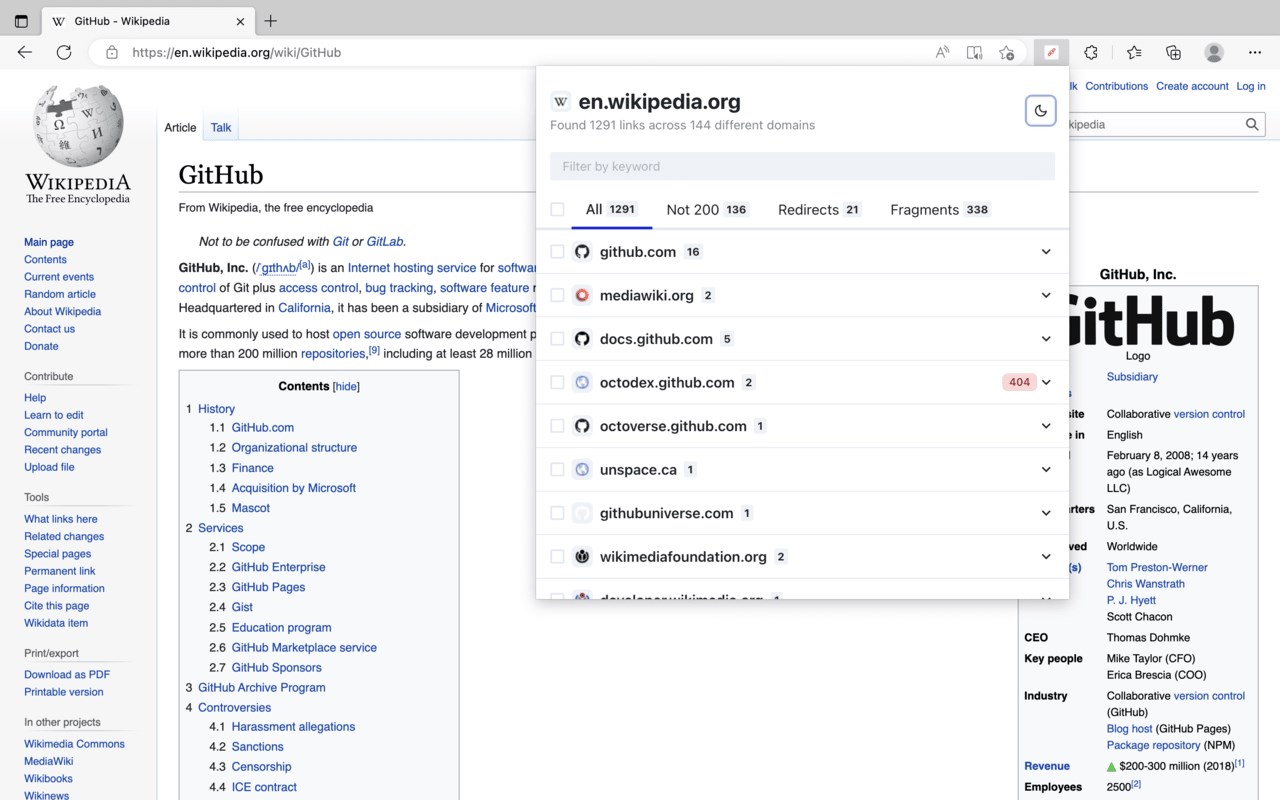The width and height of the screenshot is (1280, 800).
Task: Click the Log in link
Action: (x=1251, y=86)
